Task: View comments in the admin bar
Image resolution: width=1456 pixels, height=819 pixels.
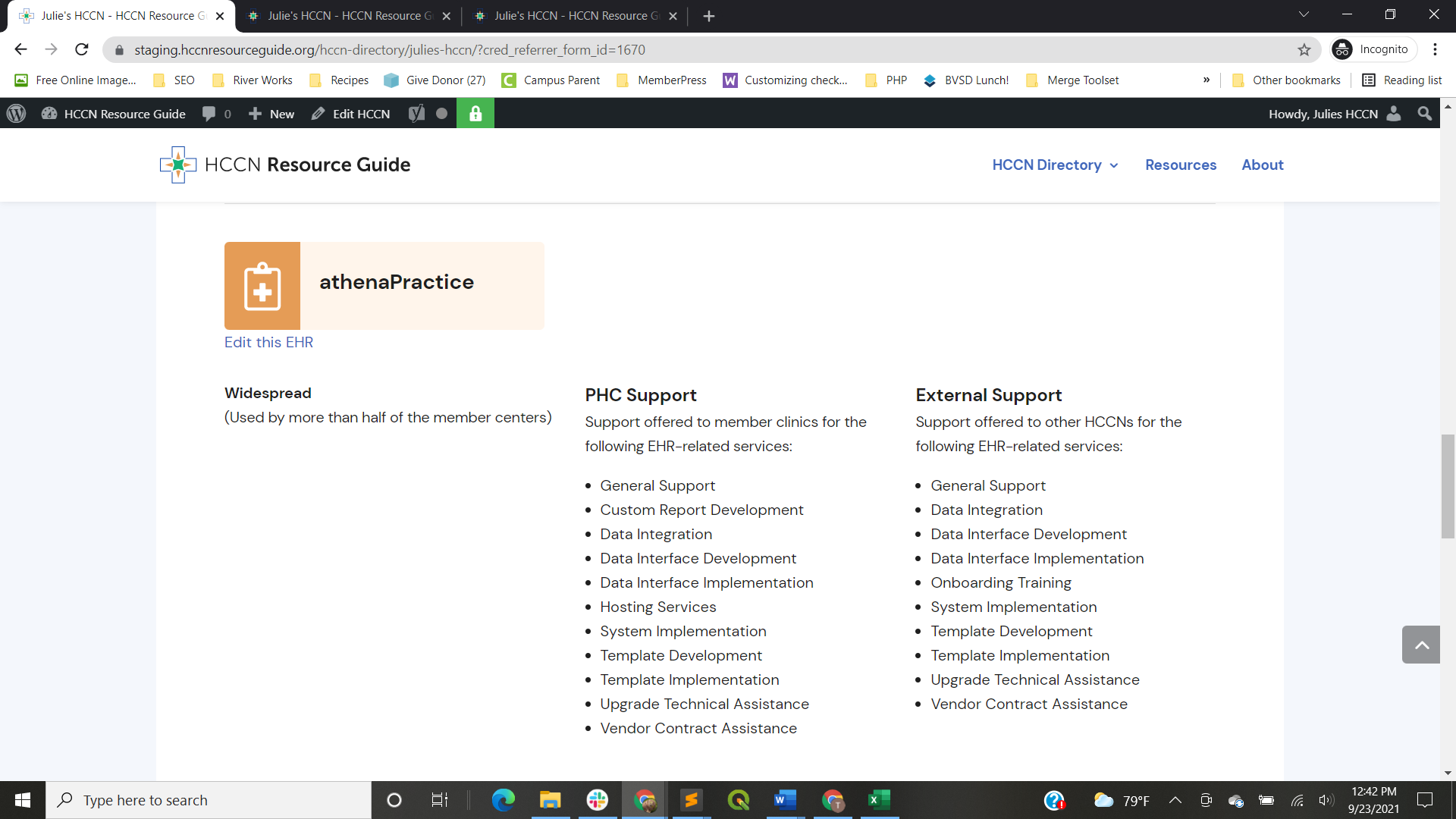Action: pyautogui.click(x=216, y=114)
